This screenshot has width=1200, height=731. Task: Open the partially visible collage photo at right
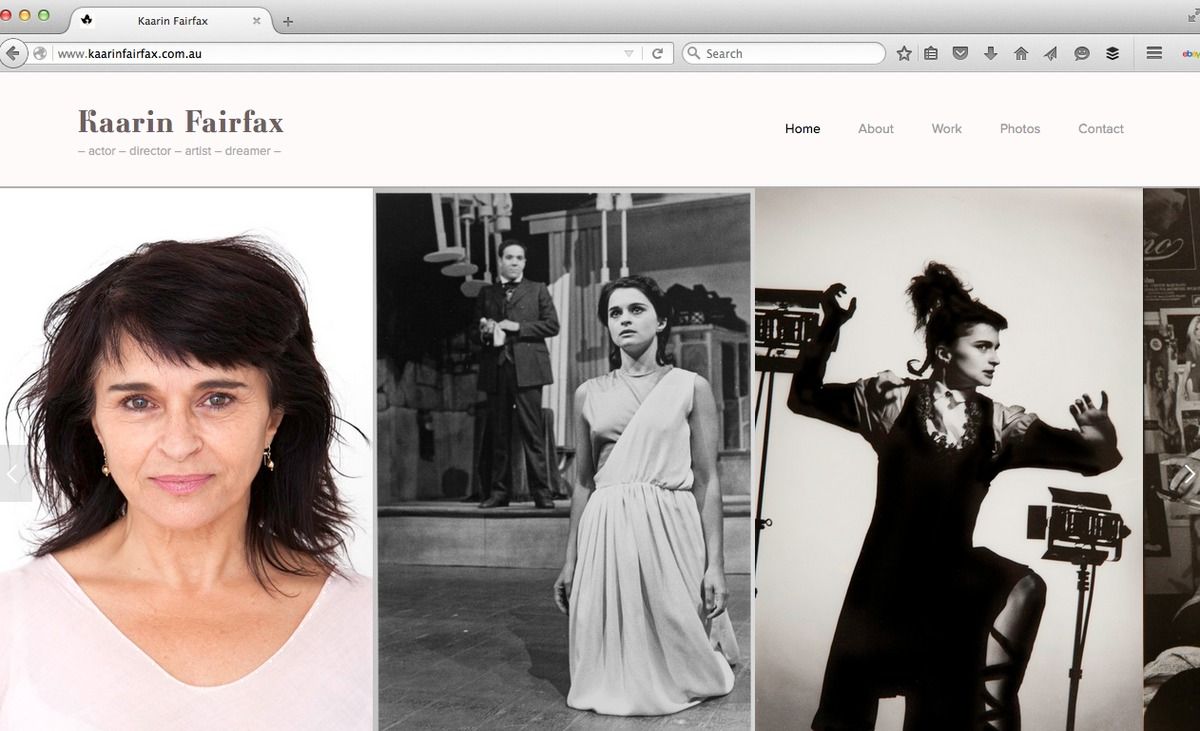pos(1172,460)
